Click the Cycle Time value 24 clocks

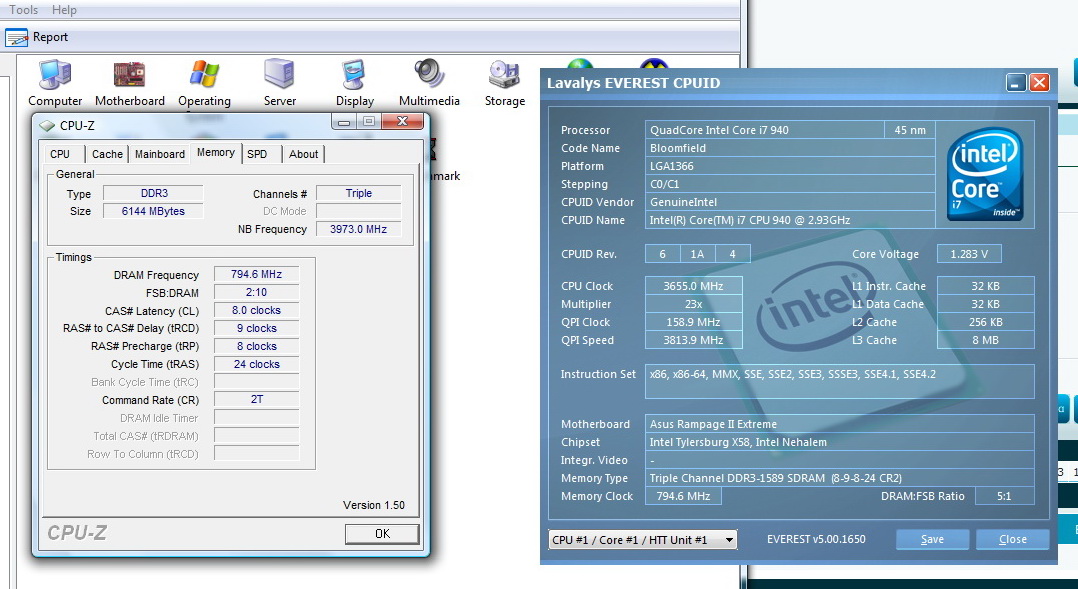256,364
